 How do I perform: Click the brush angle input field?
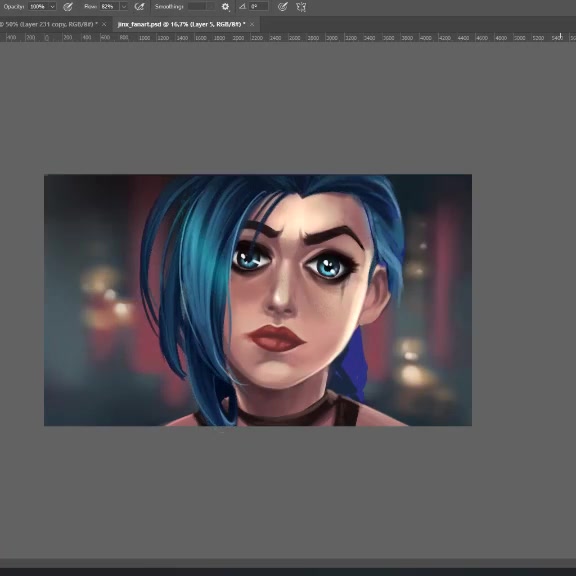(259, 7)
